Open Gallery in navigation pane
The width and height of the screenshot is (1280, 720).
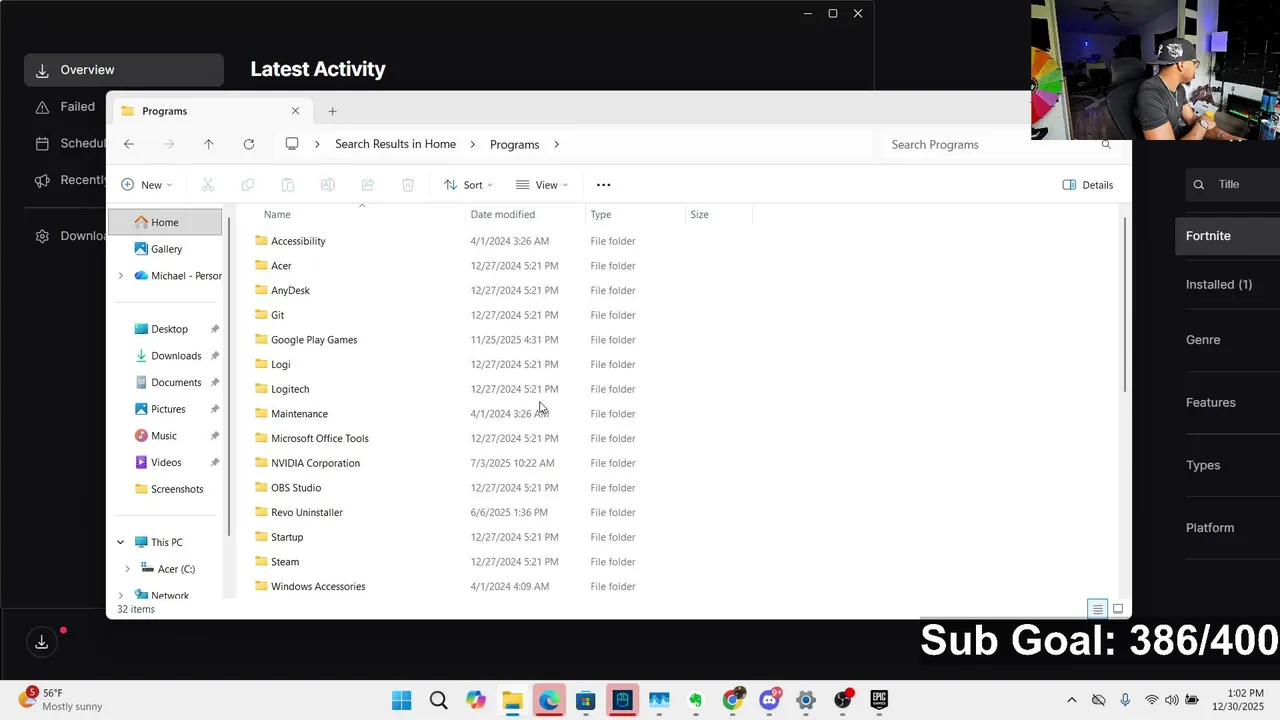tap(166, 249)
